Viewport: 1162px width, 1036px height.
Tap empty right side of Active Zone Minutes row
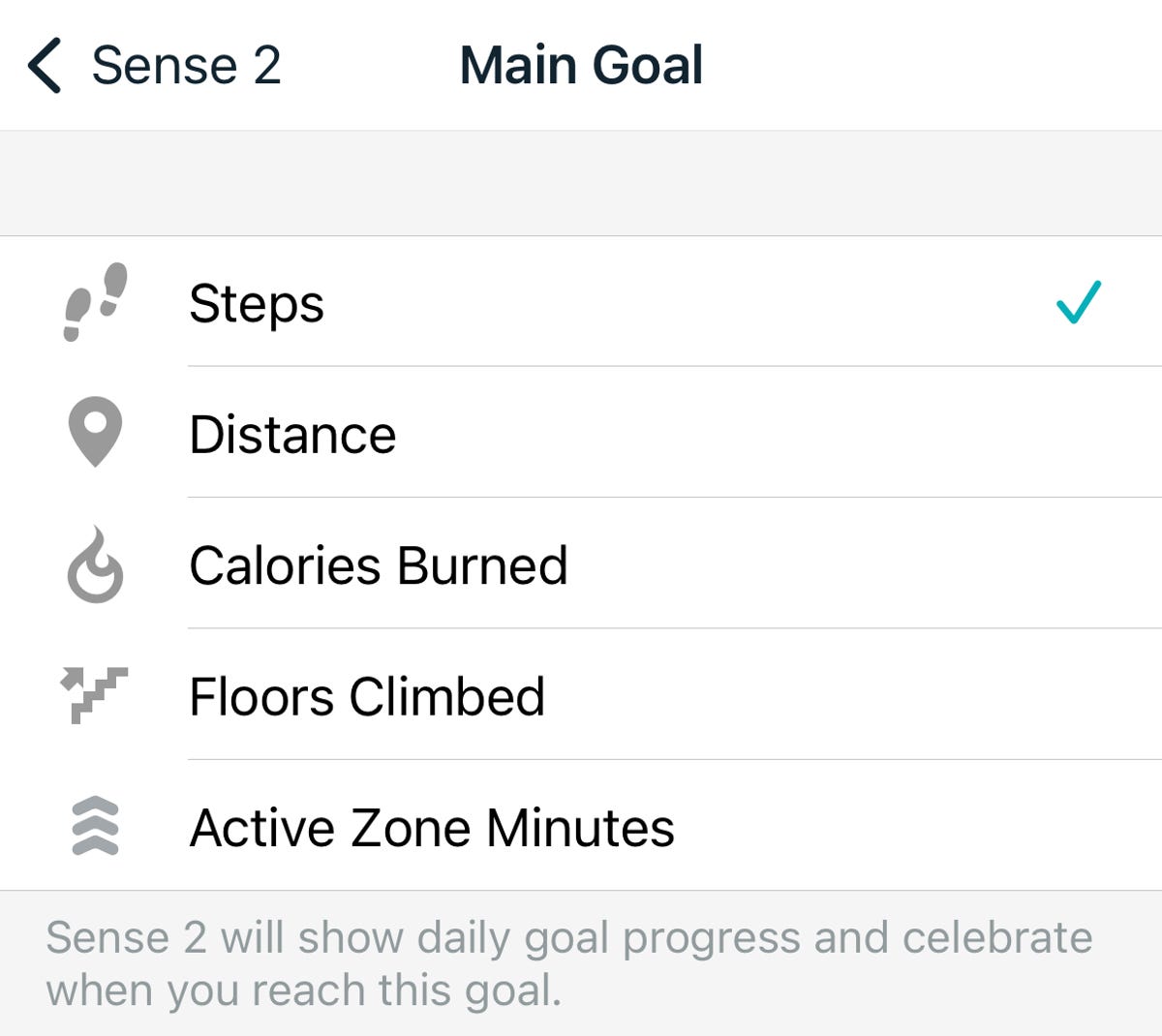tap(920, 828)
